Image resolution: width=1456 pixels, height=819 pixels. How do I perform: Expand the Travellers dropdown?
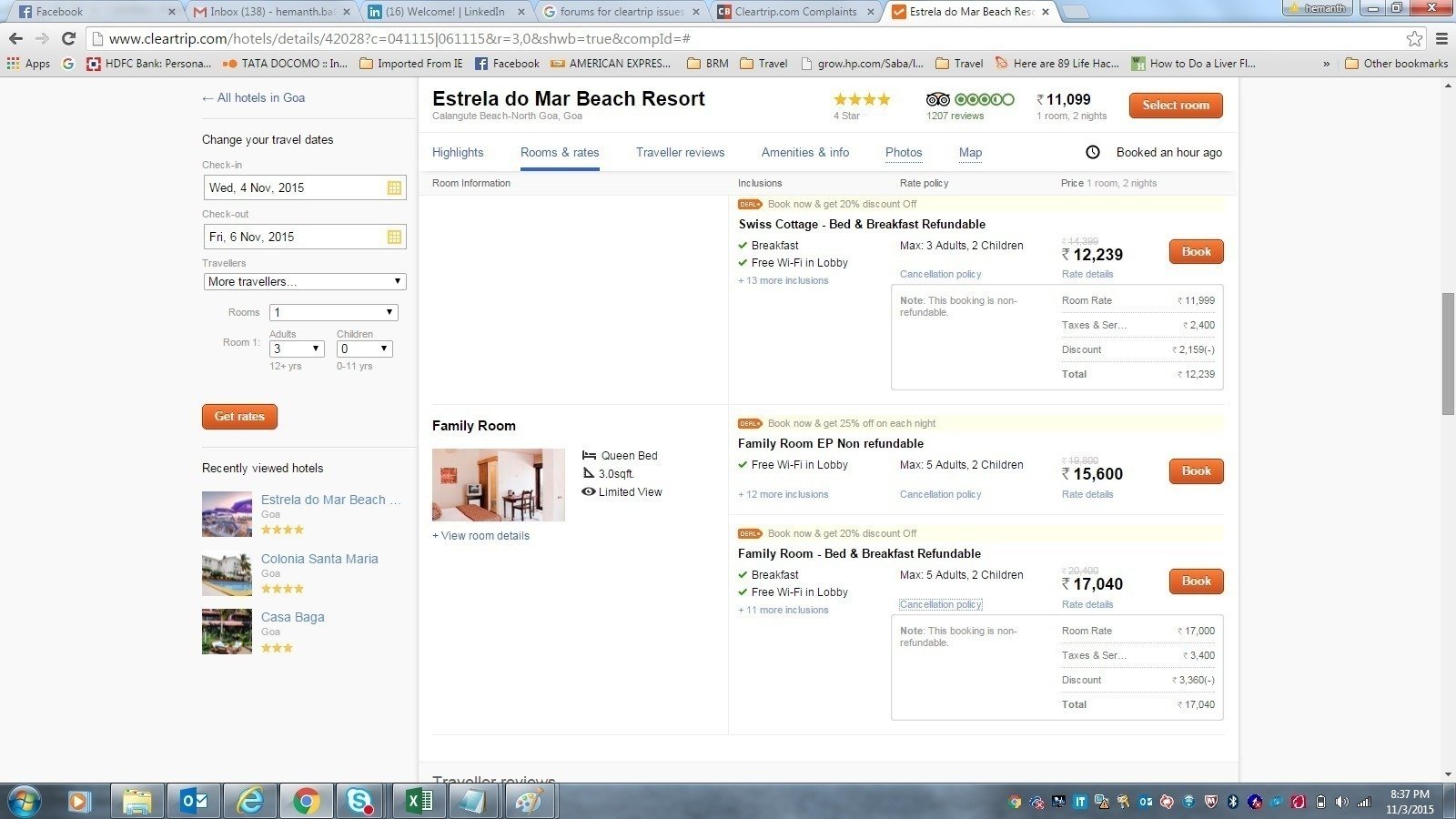point(304,282)
